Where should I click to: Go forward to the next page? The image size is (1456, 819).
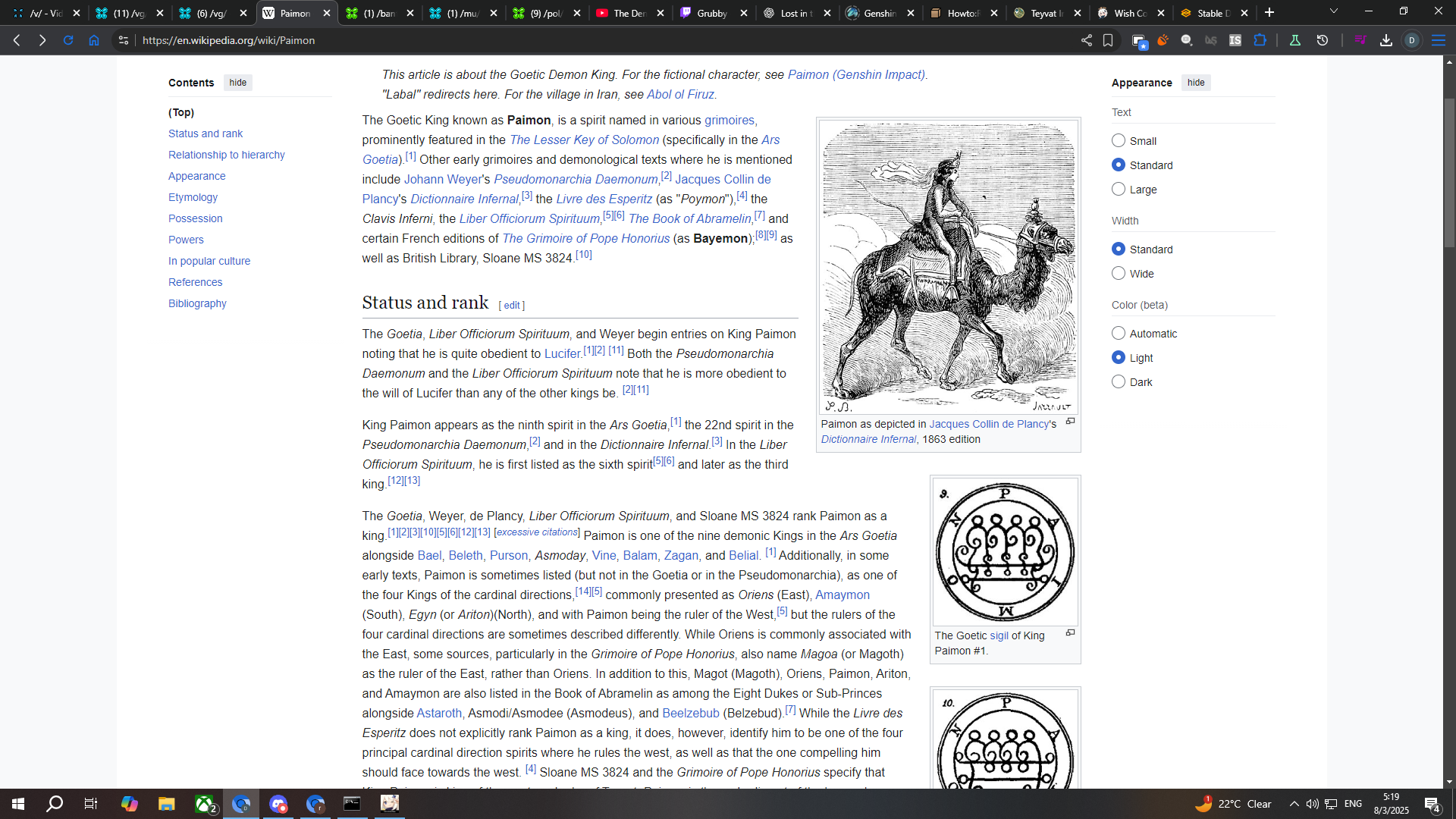click(42, 40)
